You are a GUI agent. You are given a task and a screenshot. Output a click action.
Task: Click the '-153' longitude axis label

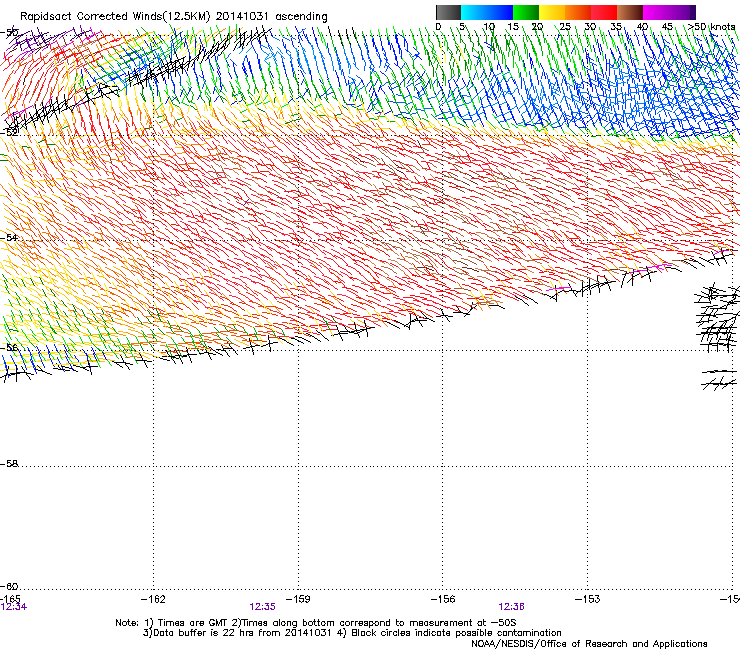tap(588, 599)
